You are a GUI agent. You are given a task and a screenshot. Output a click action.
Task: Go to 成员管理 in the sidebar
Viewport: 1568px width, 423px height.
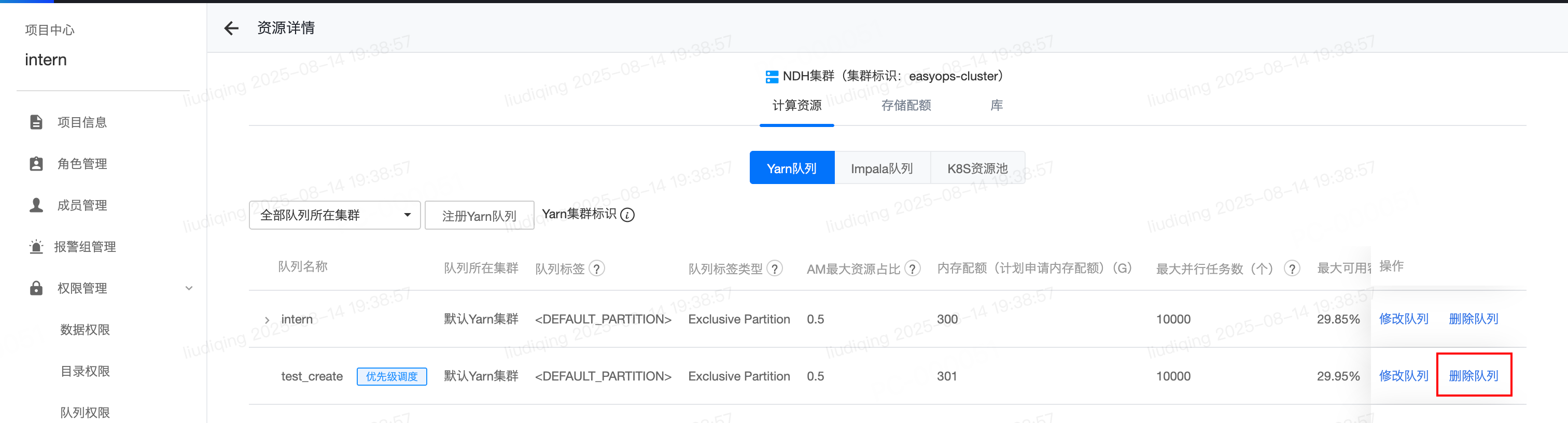[81, 205]
